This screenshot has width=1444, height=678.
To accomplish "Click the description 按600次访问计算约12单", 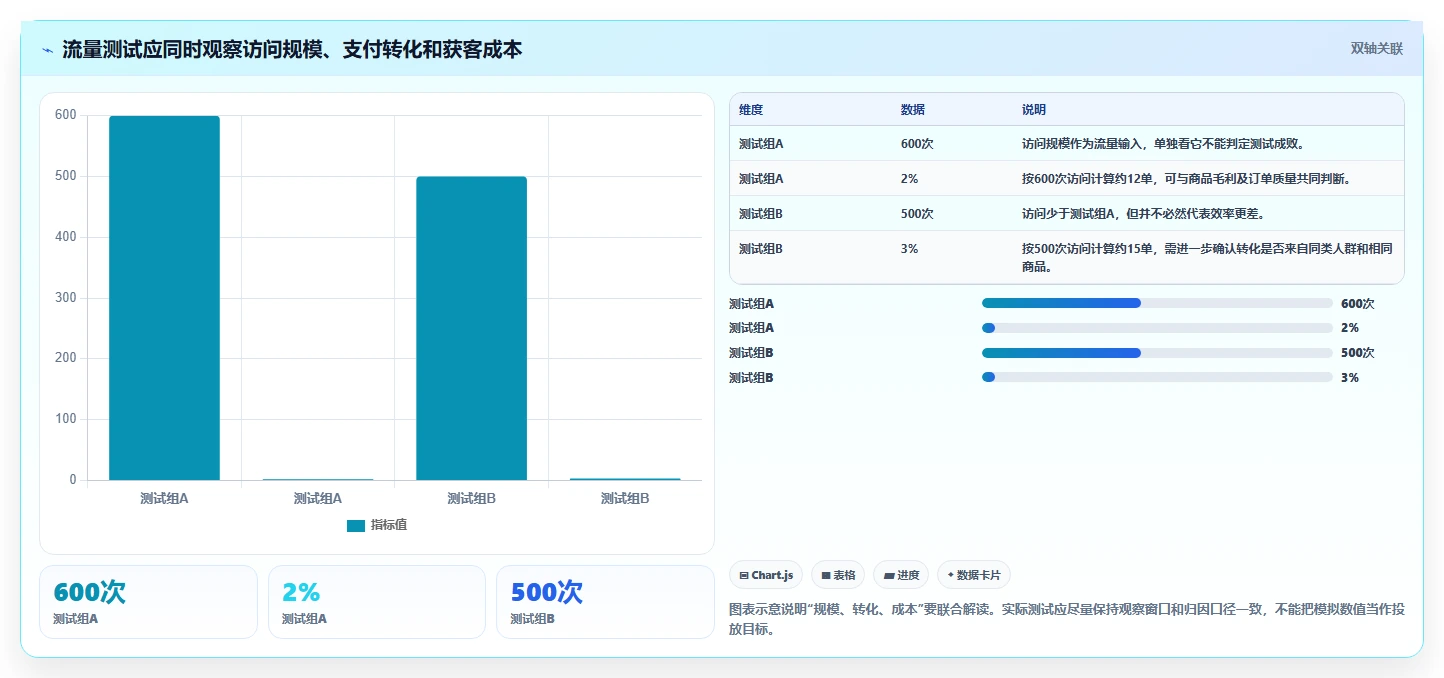I will click(1187, 179).
